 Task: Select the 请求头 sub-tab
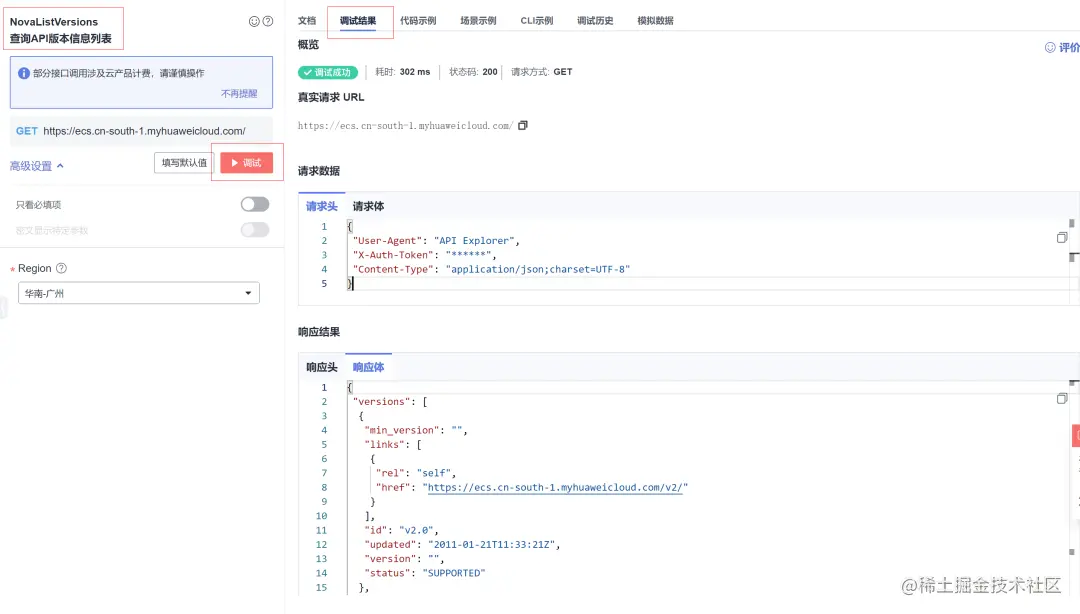tap(322, 206)
